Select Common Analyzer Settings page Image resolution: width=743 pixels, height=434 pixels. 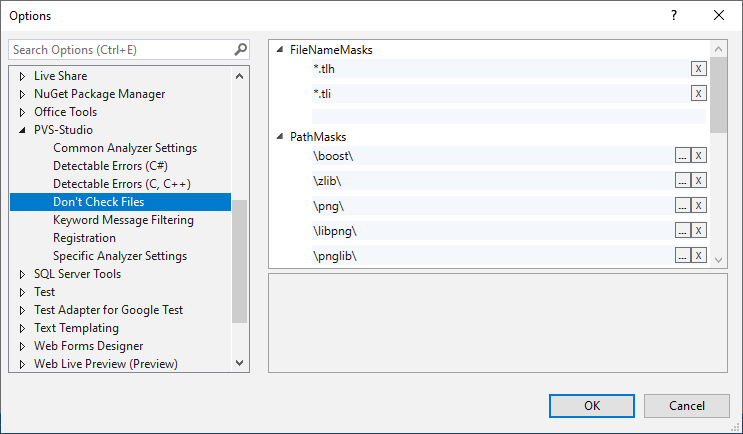pyautogui.click(x=124, y=148)
